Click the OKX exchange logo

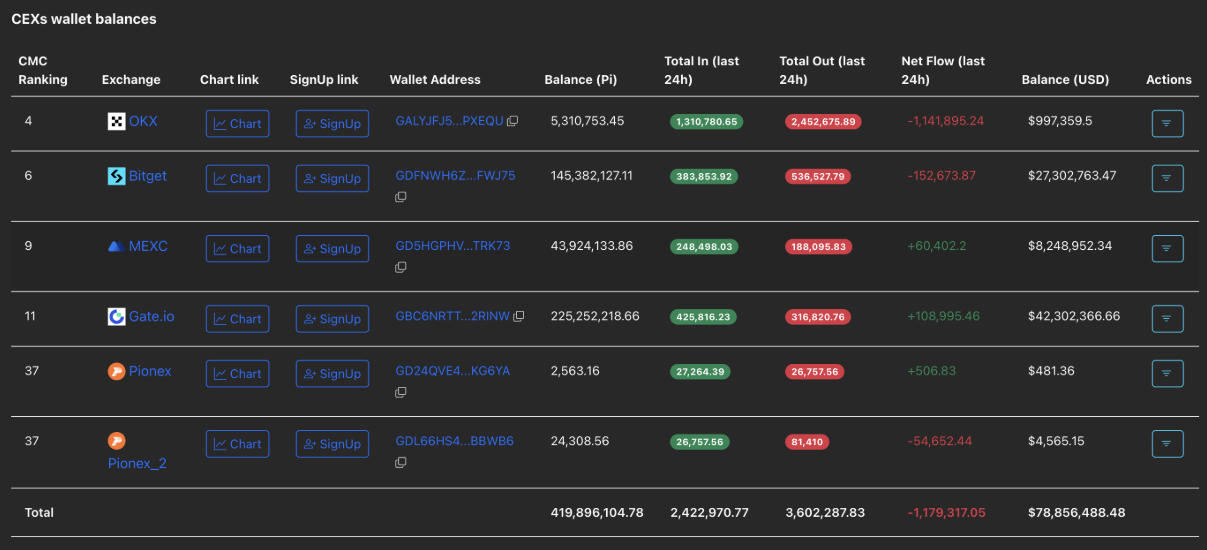tap(116, 121)
